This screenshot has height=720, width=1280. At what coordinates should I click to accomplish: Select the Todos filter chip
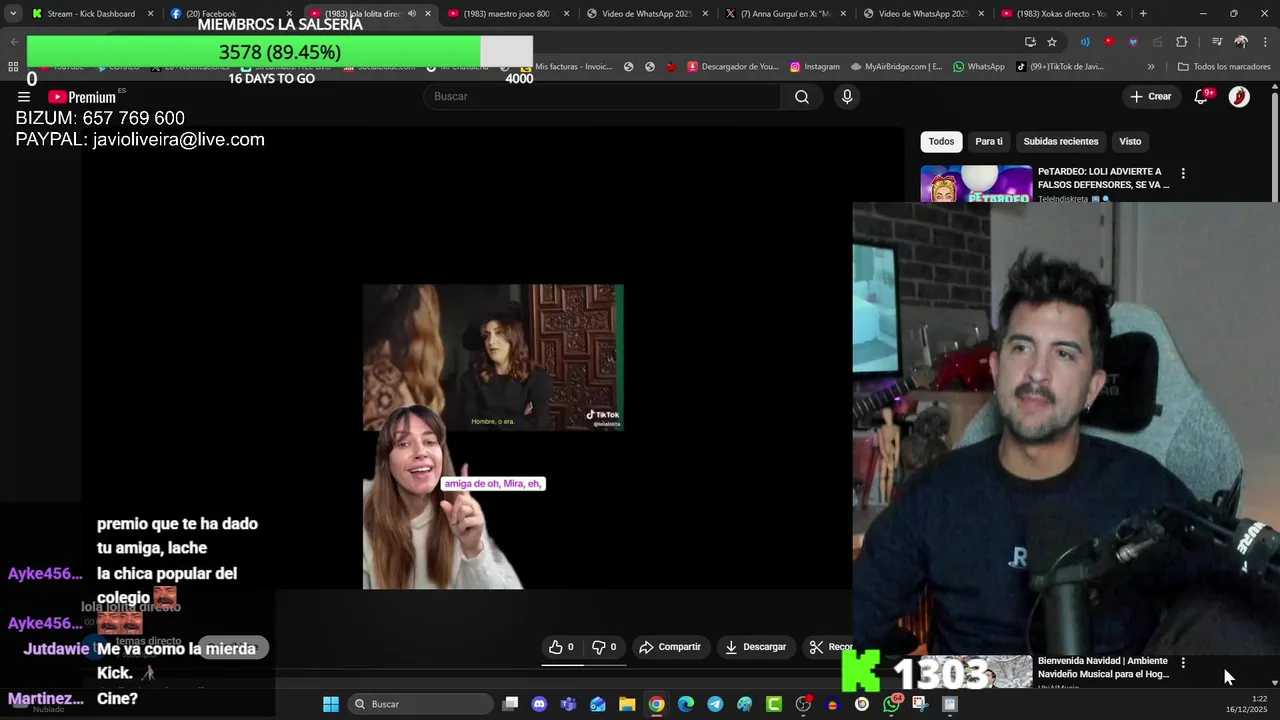tap(941, 141)
